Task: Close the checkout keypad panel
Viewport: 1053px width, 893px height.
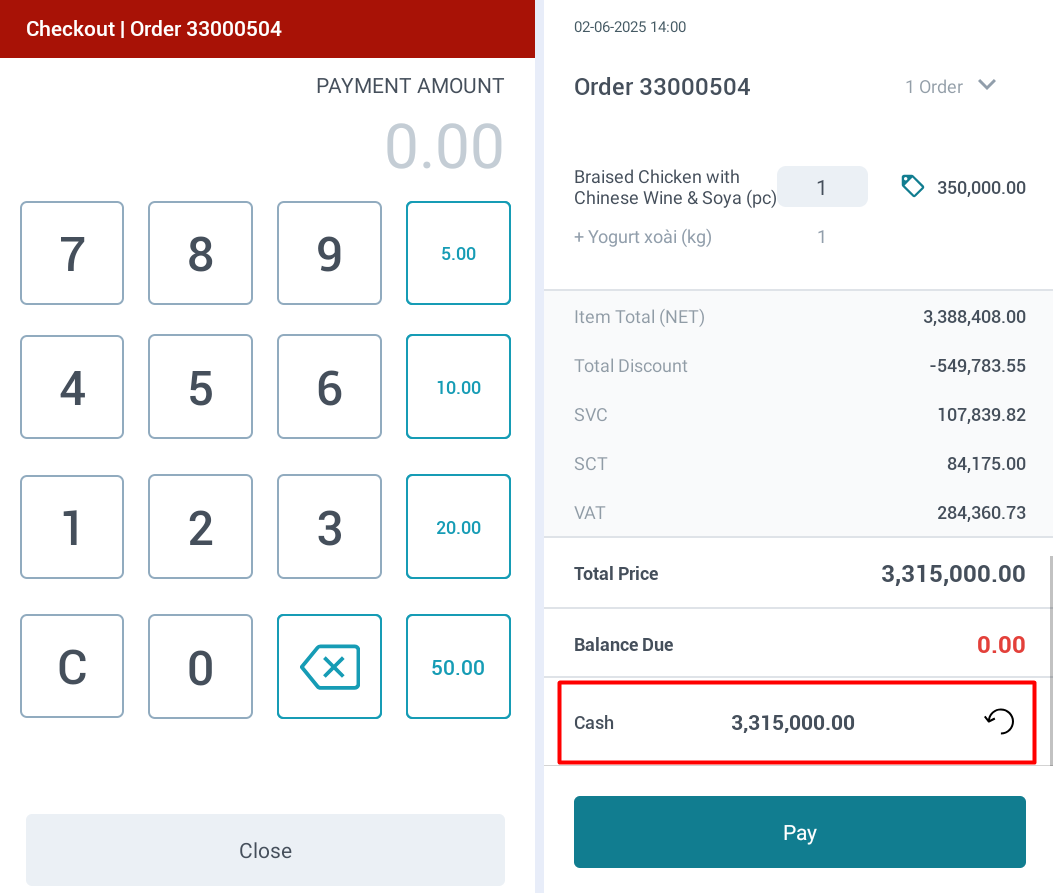Action: coord(265,850)
